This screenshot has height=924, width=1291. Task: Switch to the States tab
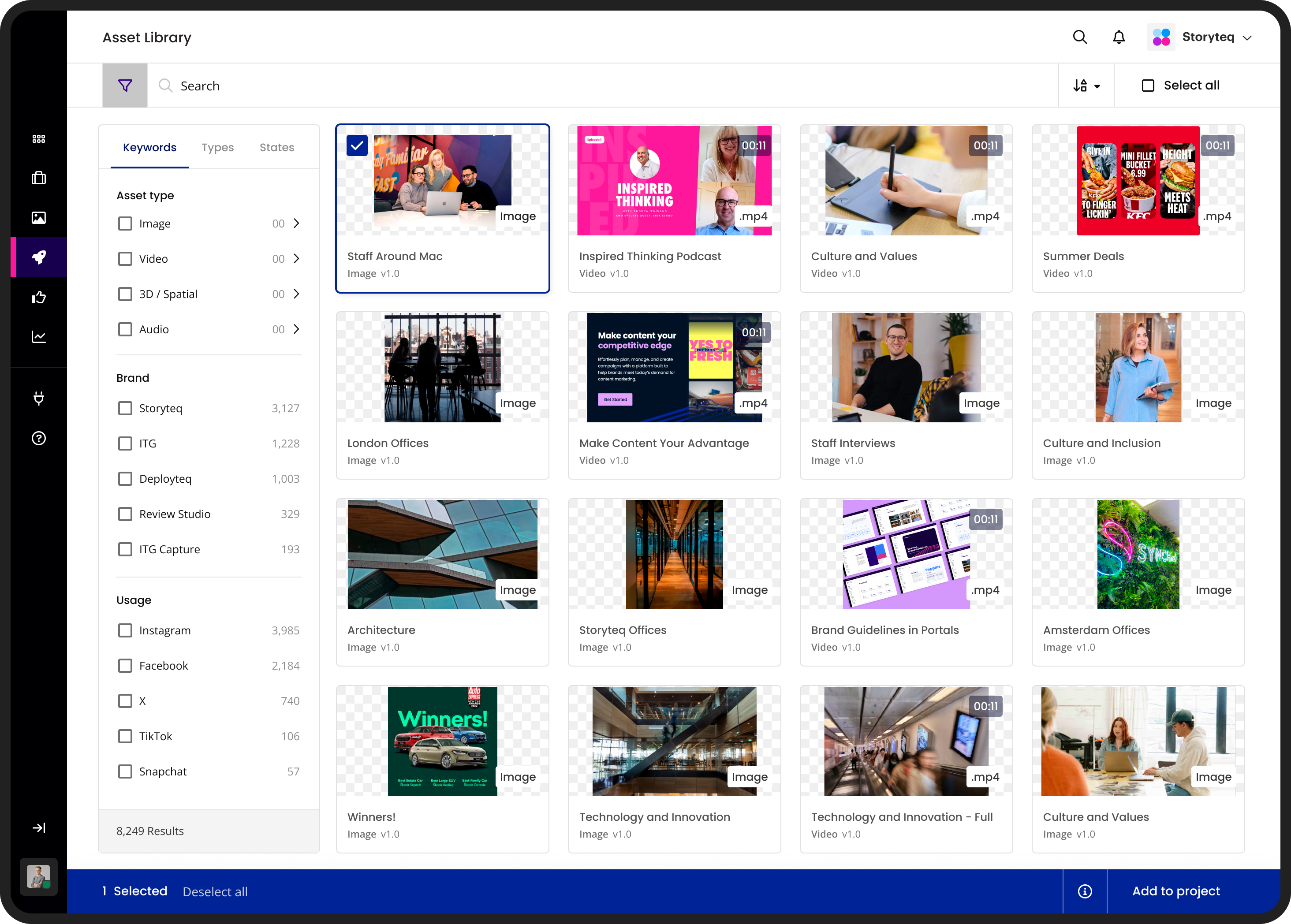pos(276,147)
